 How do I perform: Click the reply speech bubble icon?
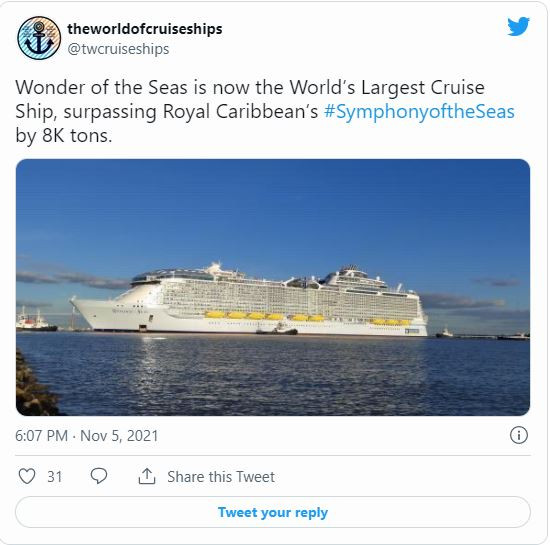point(99,476)
